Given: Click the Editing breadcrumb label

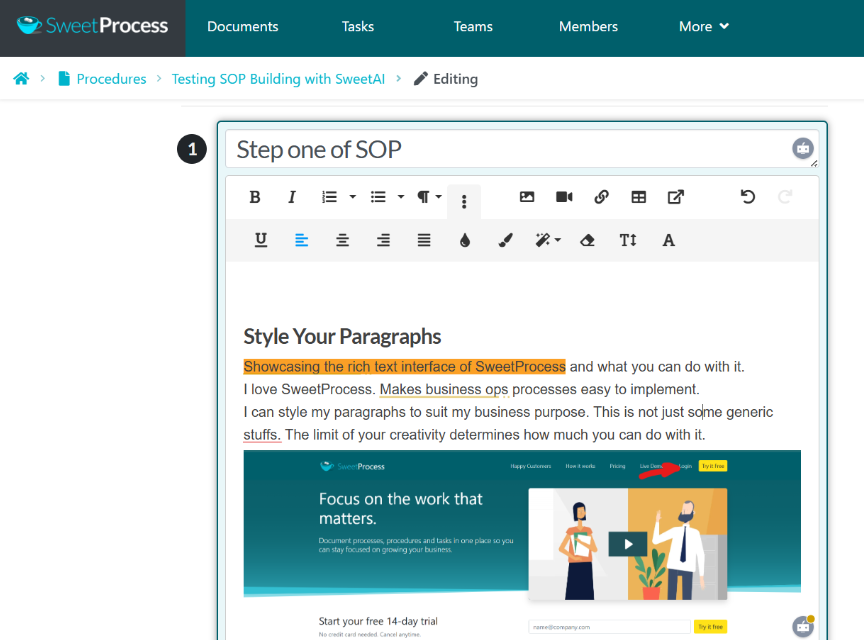Looking at the screenshot, I should pos(455,79).
